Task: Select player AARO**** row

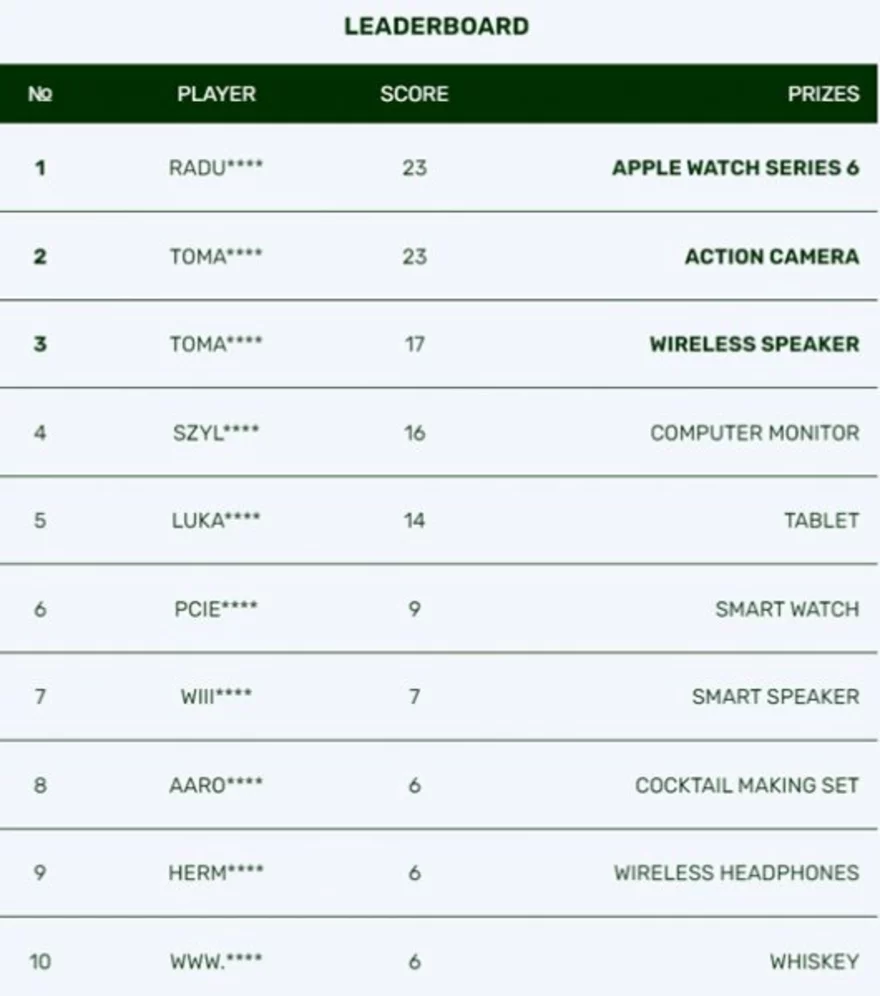Action: [x=216, y=785]
